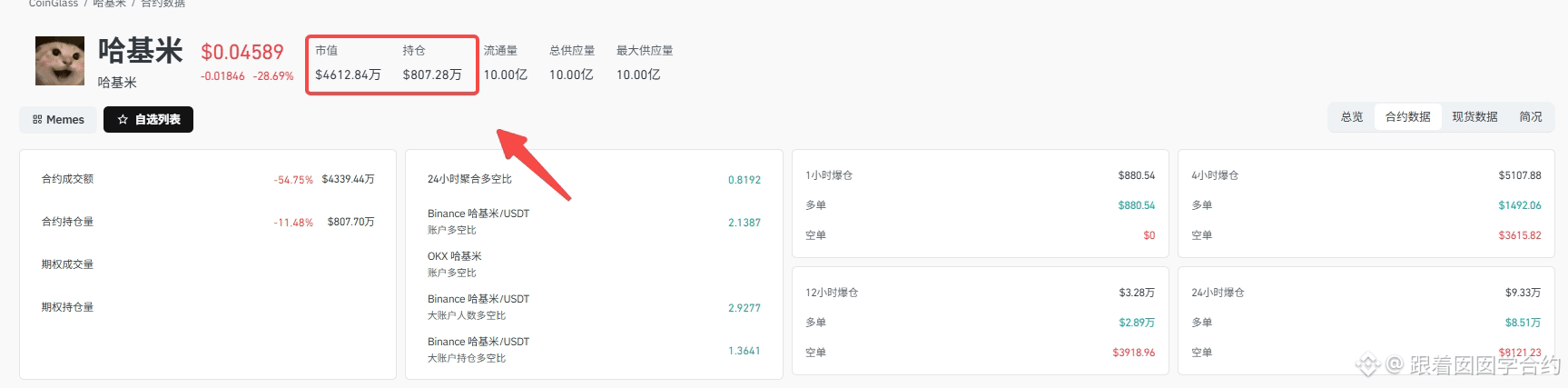This screenshot has width=1568, height=388.
Task: Click the 期权成交量 row label
Action: 67,264
